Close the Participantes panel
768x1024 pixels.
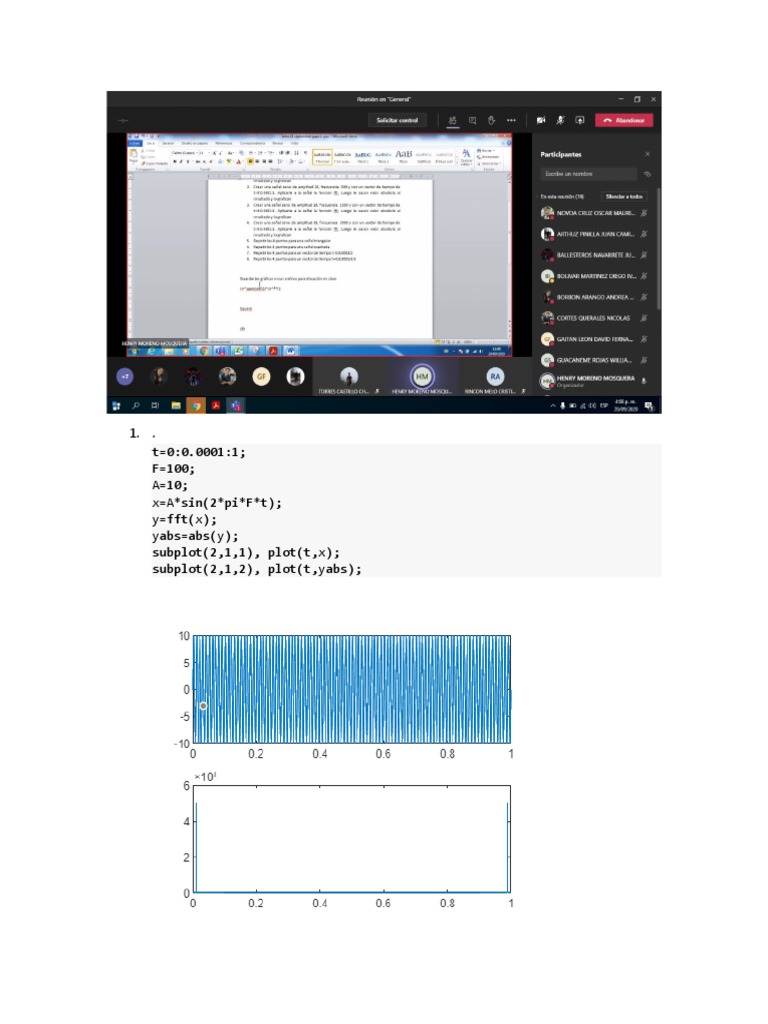[648, 154]
